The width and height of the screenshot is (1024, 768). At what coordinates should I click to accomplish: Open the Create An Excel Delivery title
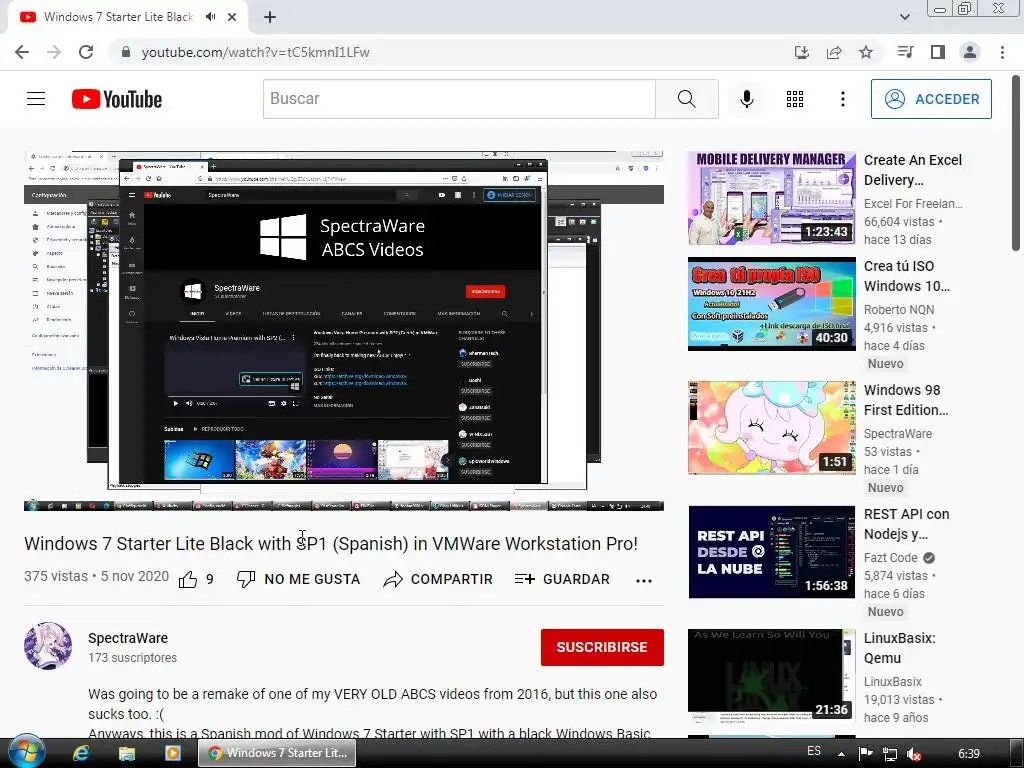click(913, 170)
